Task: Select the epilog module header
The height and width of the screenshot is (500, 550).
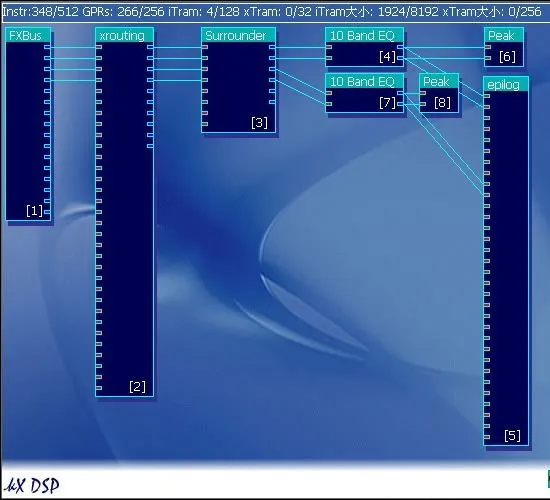Action: [x=505, y=84]
